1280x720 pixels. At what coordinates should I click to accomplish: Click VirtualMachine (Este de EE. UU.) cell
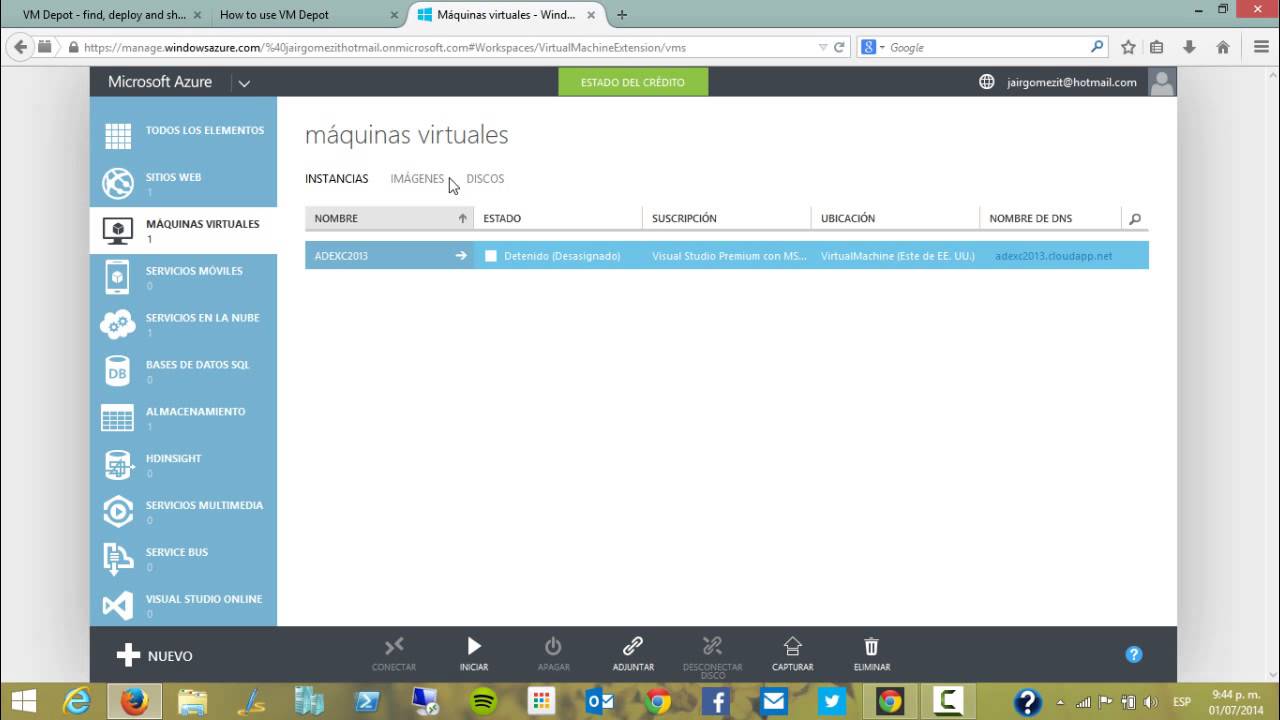point(896,256)
